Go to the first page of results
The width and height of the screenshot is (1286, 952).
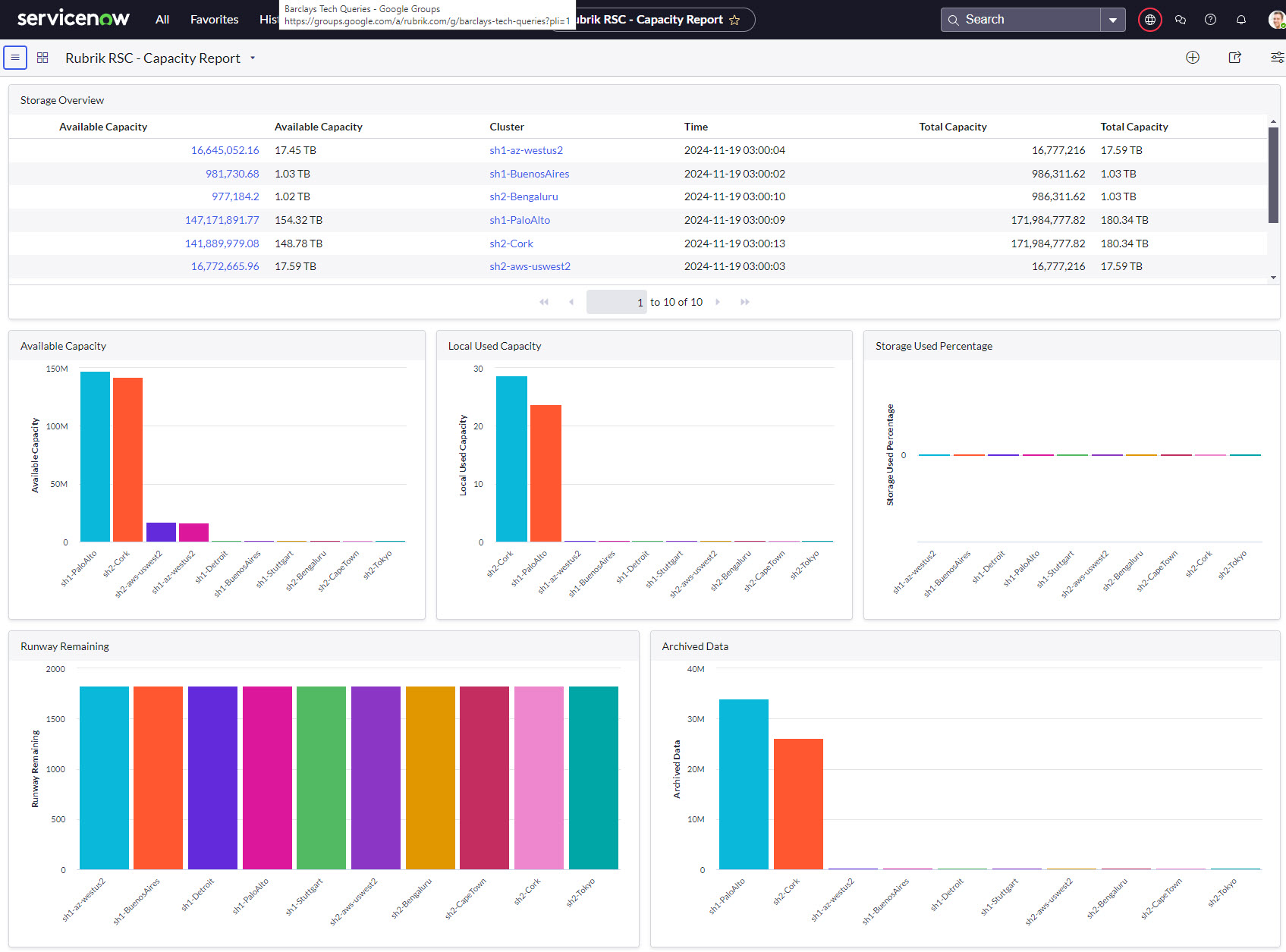(x=544, y=302)
